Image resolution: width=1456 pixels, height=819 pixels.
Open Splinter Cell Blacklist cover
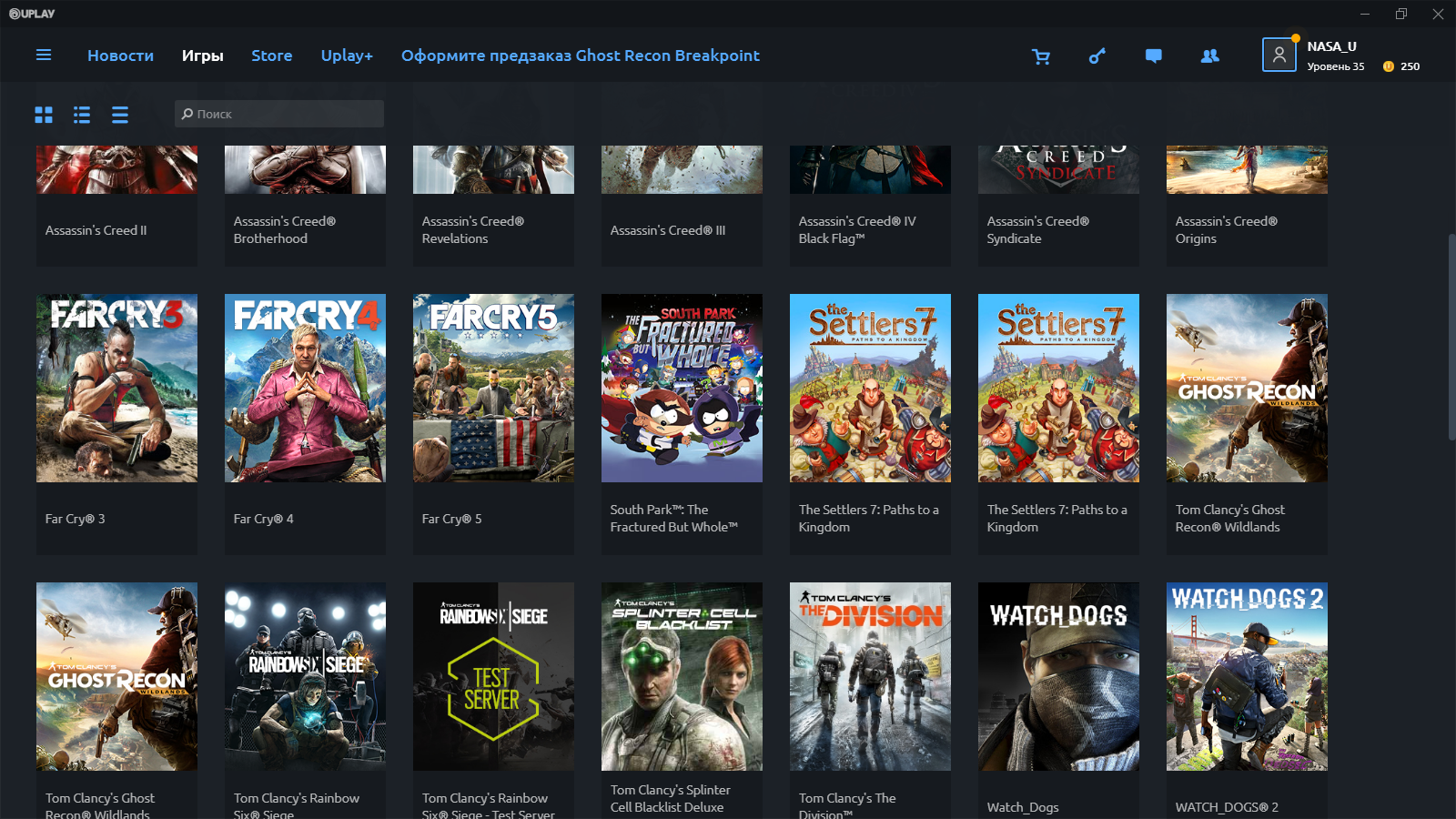(682, 676)
